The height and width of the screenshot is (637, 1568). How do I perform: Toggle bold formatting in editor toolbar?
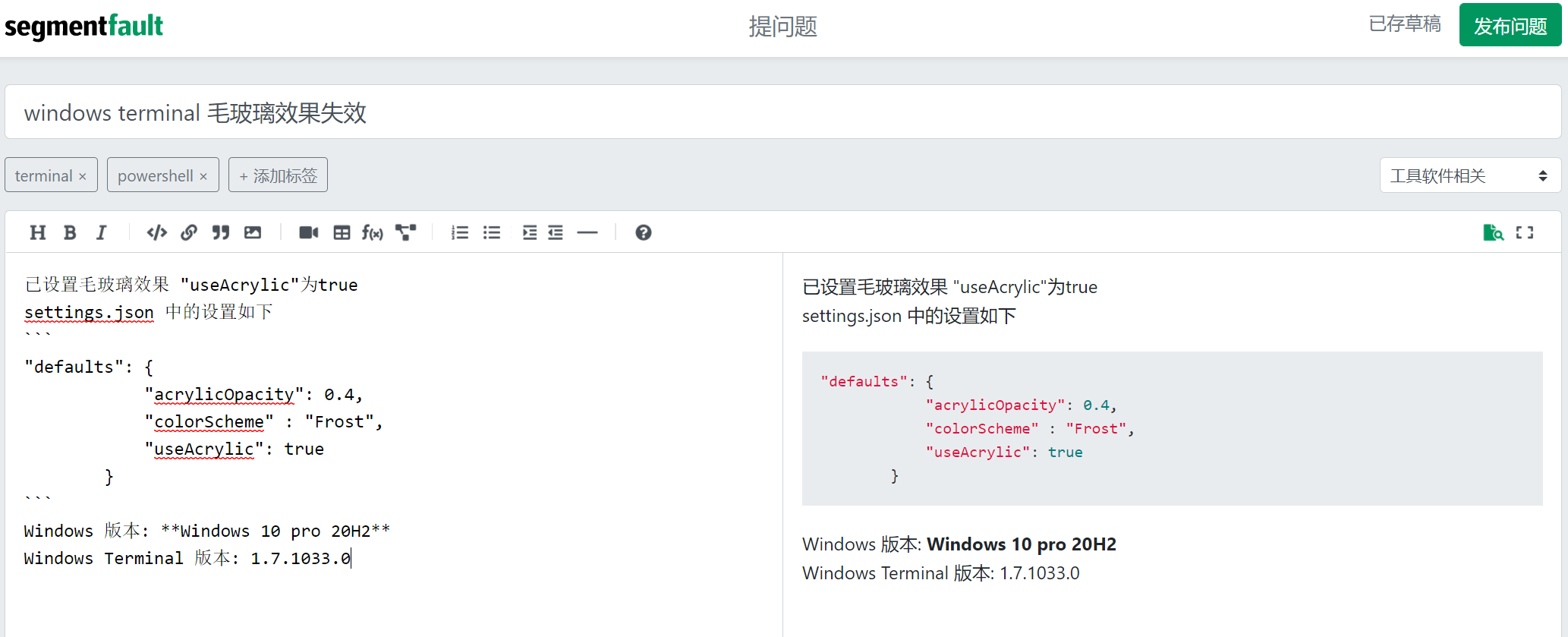(x=70, y=232)
